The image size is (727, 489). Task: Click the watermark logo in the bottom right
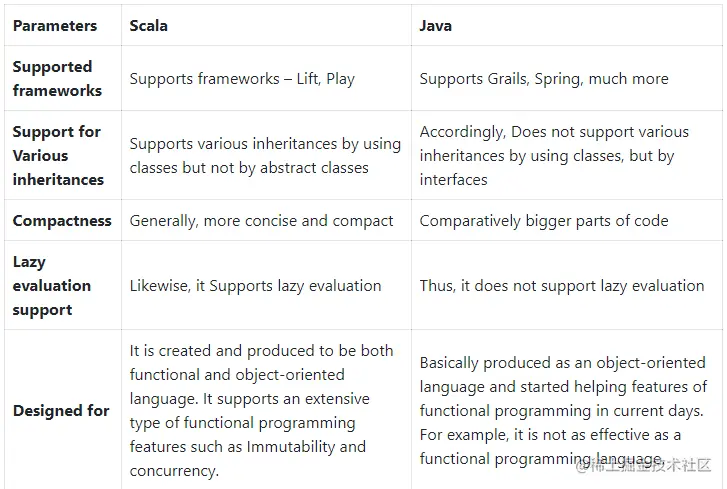[x=643, y=465]
